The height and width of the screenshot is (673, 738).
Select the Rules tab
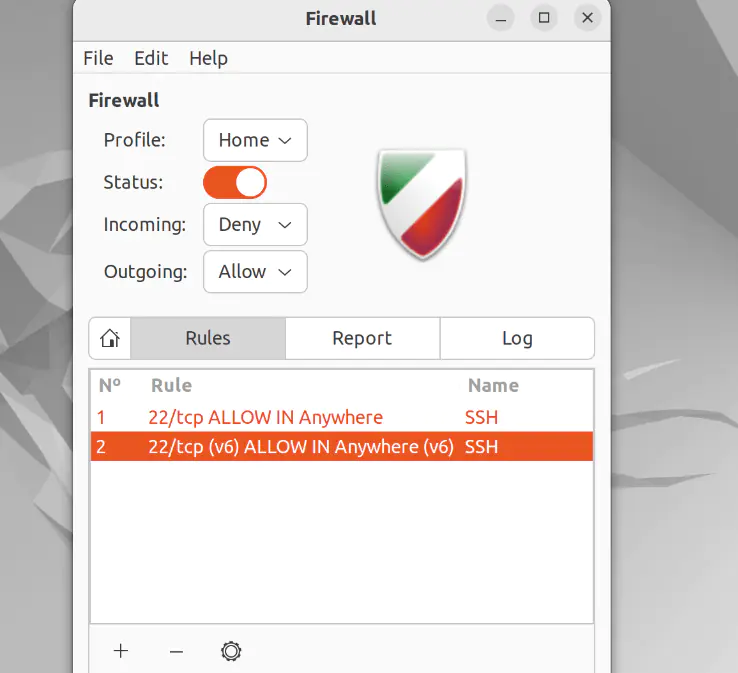[208, 338]
